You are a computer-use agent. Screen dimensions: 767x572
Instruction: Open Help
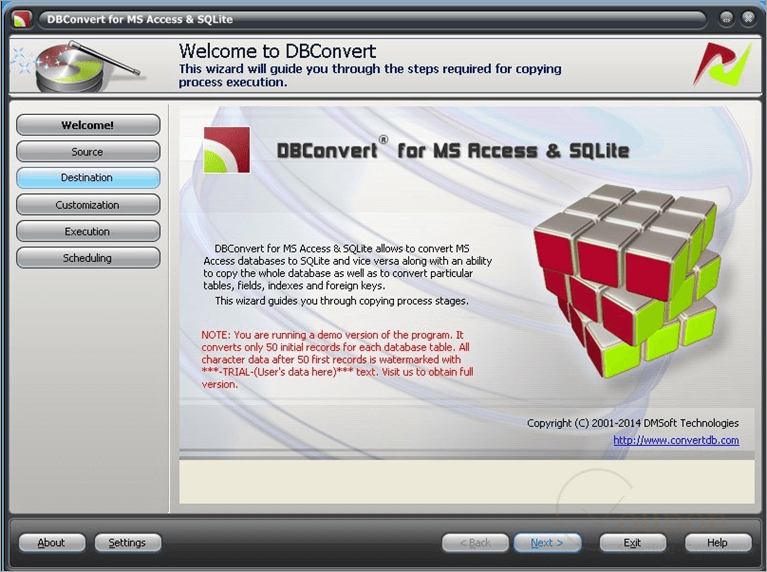(718, 543)
